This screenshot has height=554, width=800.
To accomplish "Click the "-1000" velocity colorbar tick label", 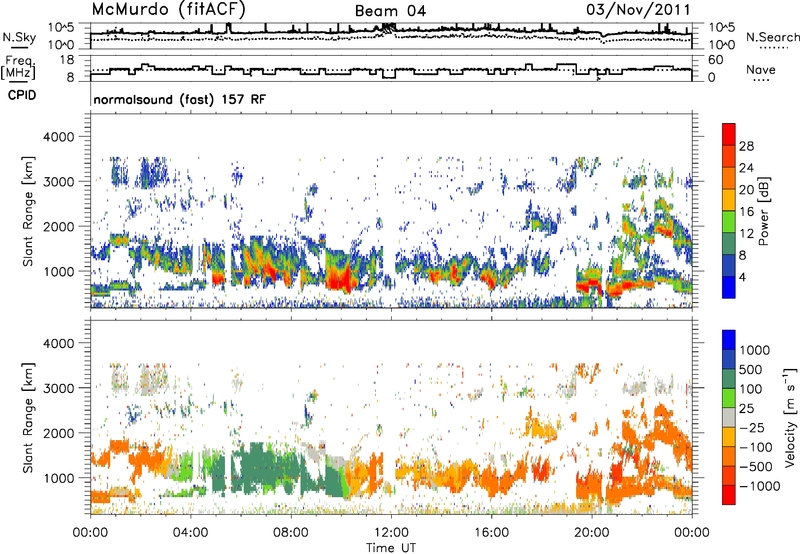I will point(759,486).
